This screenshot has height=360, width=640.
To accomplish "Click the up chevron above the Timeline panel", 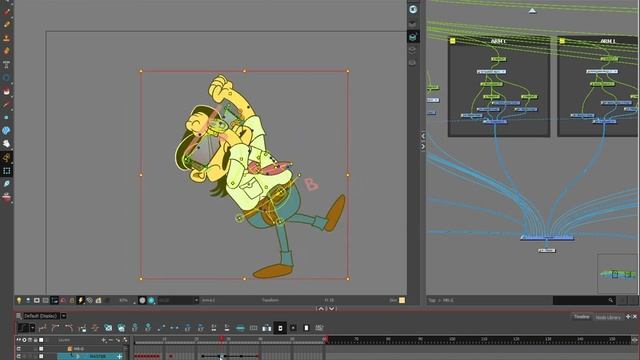I will point(320,309).
